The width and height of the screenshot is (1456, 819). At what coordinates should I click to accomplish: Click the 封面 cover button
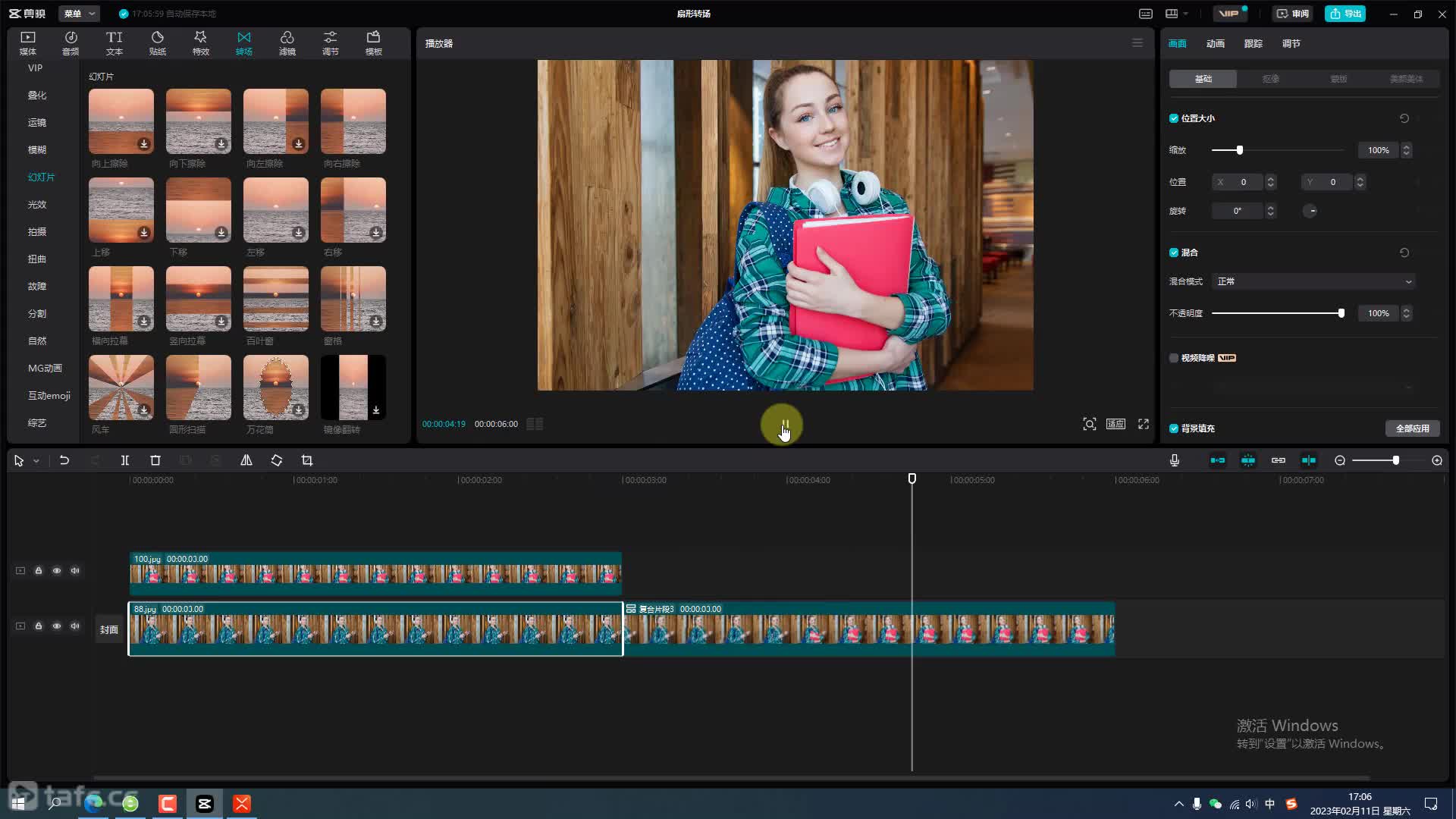coord(109,629)
